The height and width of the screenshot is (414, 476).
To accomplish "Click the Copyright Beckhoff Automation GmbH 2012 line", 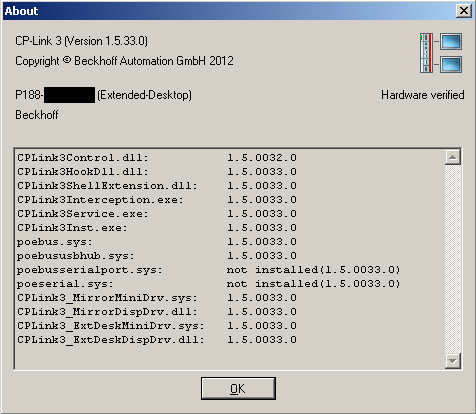I will (x=124, y=61).
